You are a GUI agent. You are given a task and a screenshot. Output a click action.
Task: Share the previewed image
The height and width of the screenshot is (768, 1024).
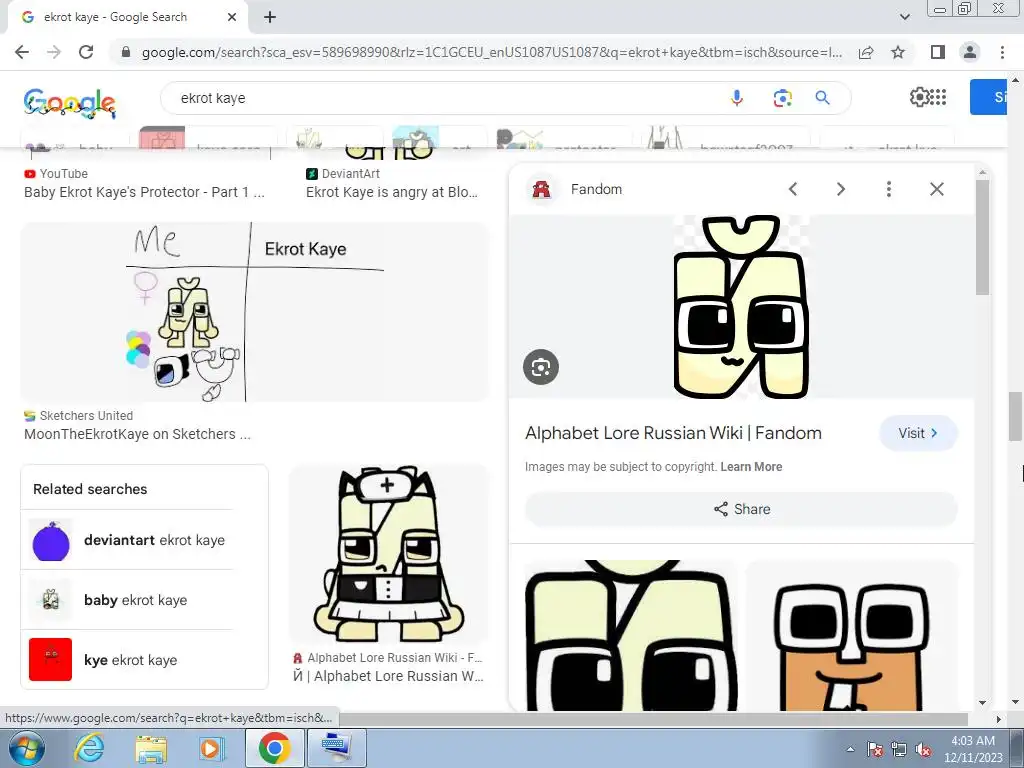point(741,509)
